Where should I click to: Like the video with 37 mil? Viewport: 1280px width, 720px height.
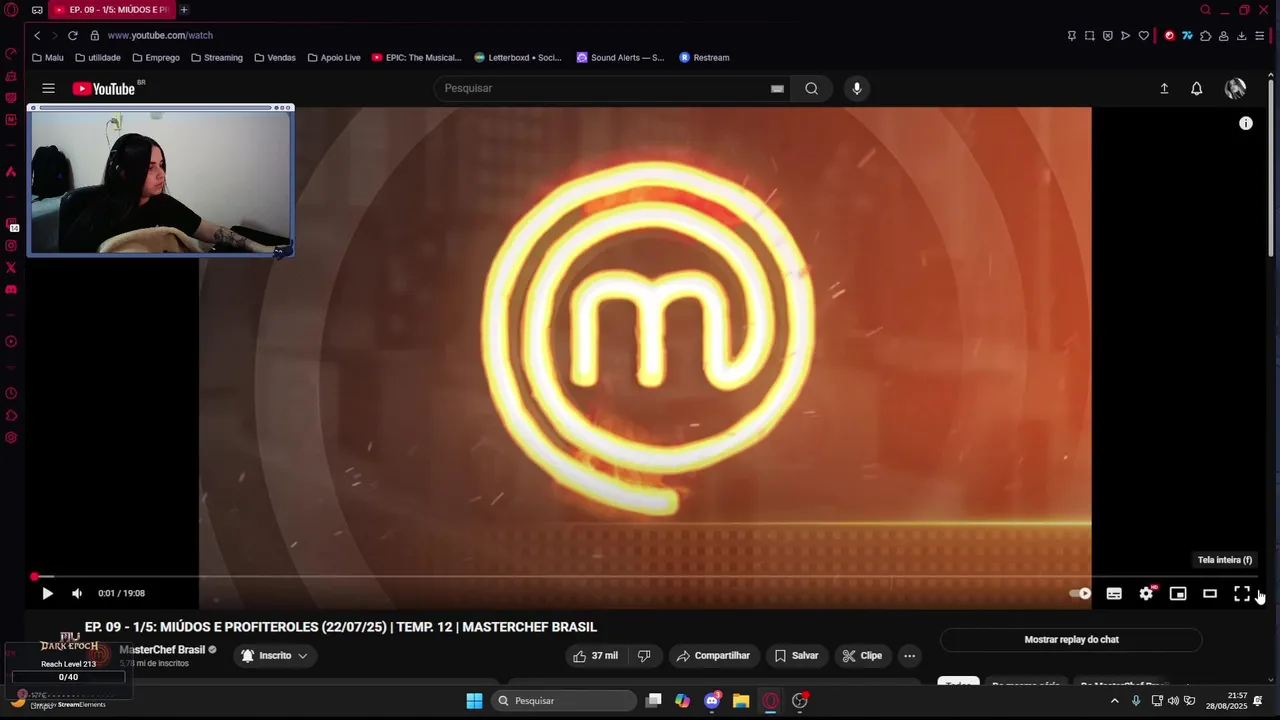click(596, 656)
